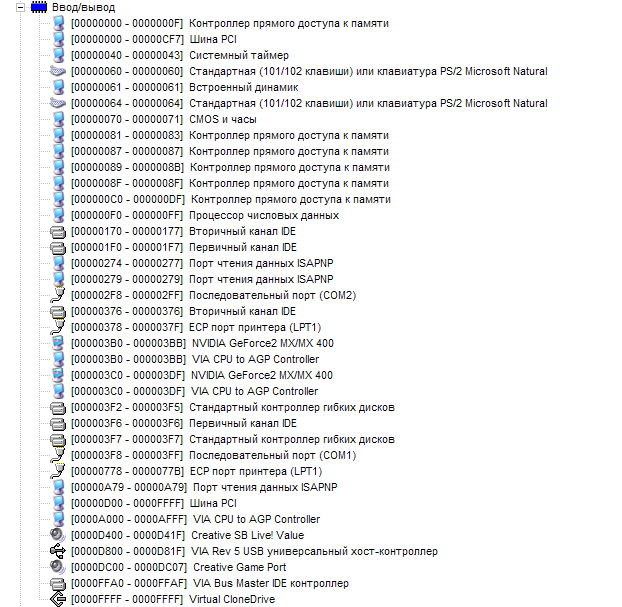
Task: Click the port icon for Последовательный порт (COM1)
Action: tap(58, 455)
